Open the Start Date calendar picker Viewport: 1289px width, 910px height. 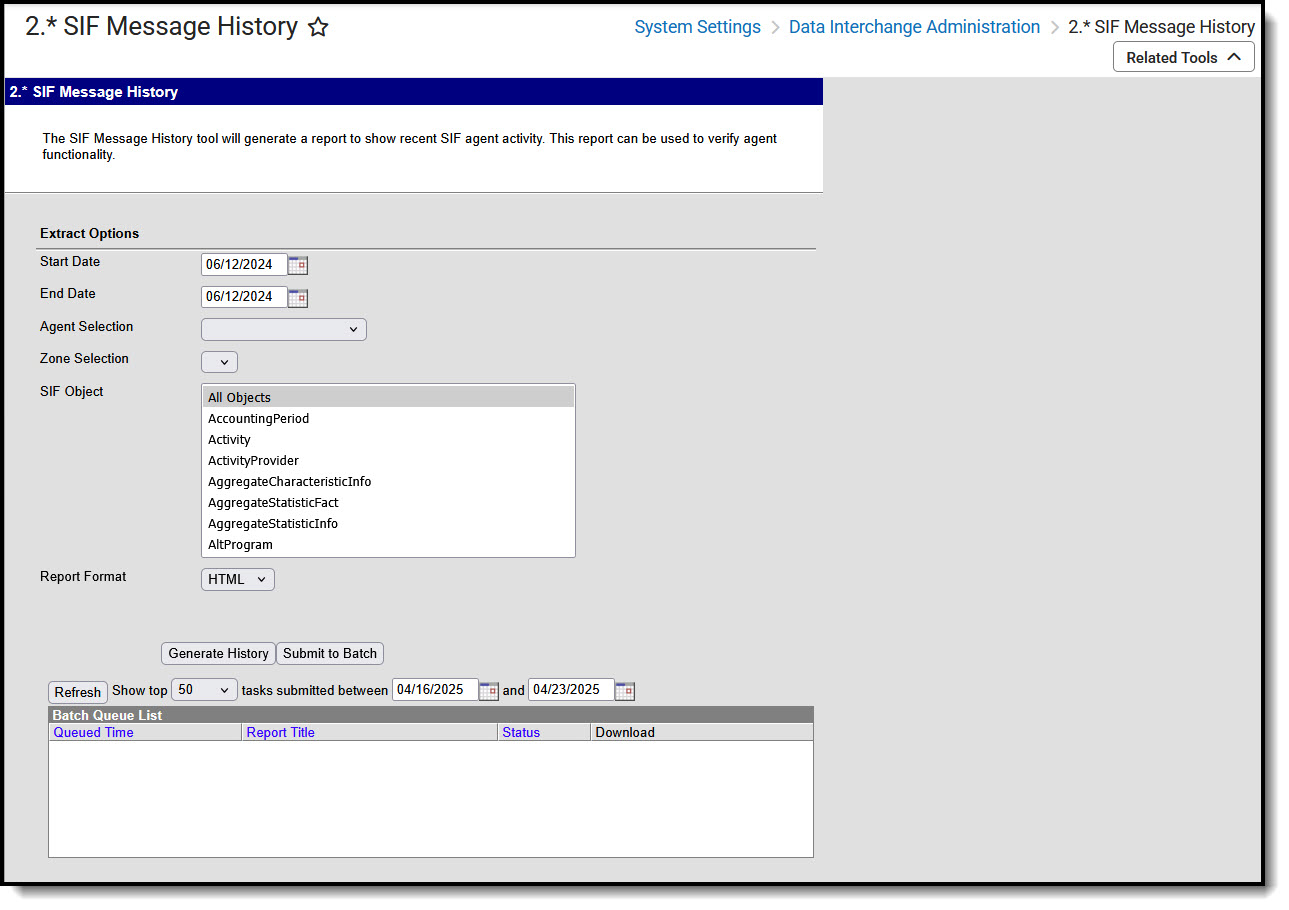tap(298, 265)
